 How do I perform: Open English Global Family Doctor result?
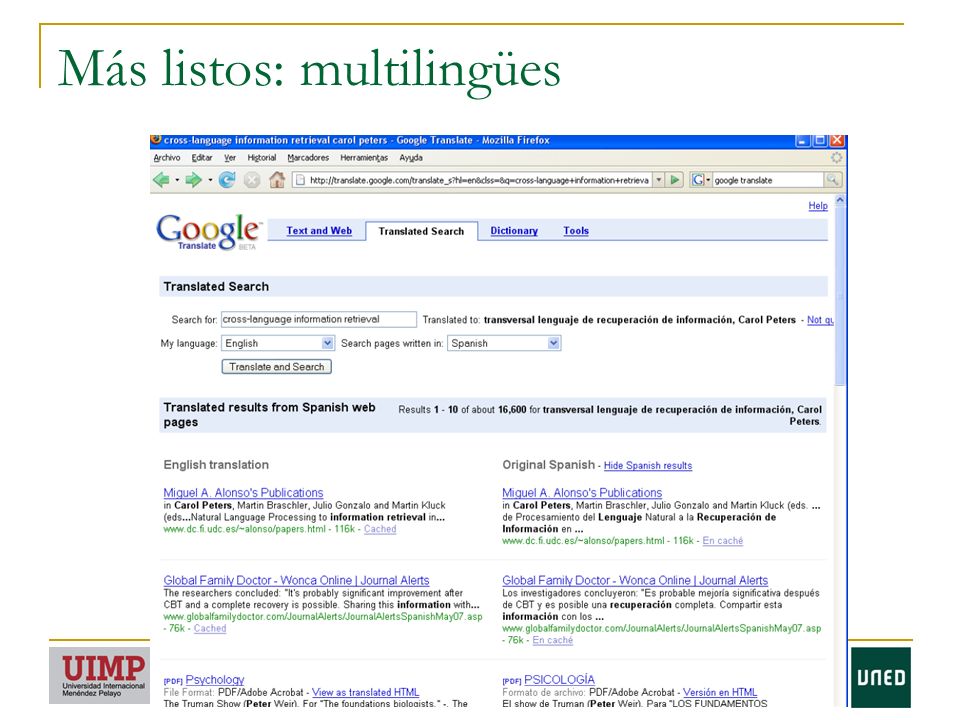pyautogui.click(x=296, y=580)
